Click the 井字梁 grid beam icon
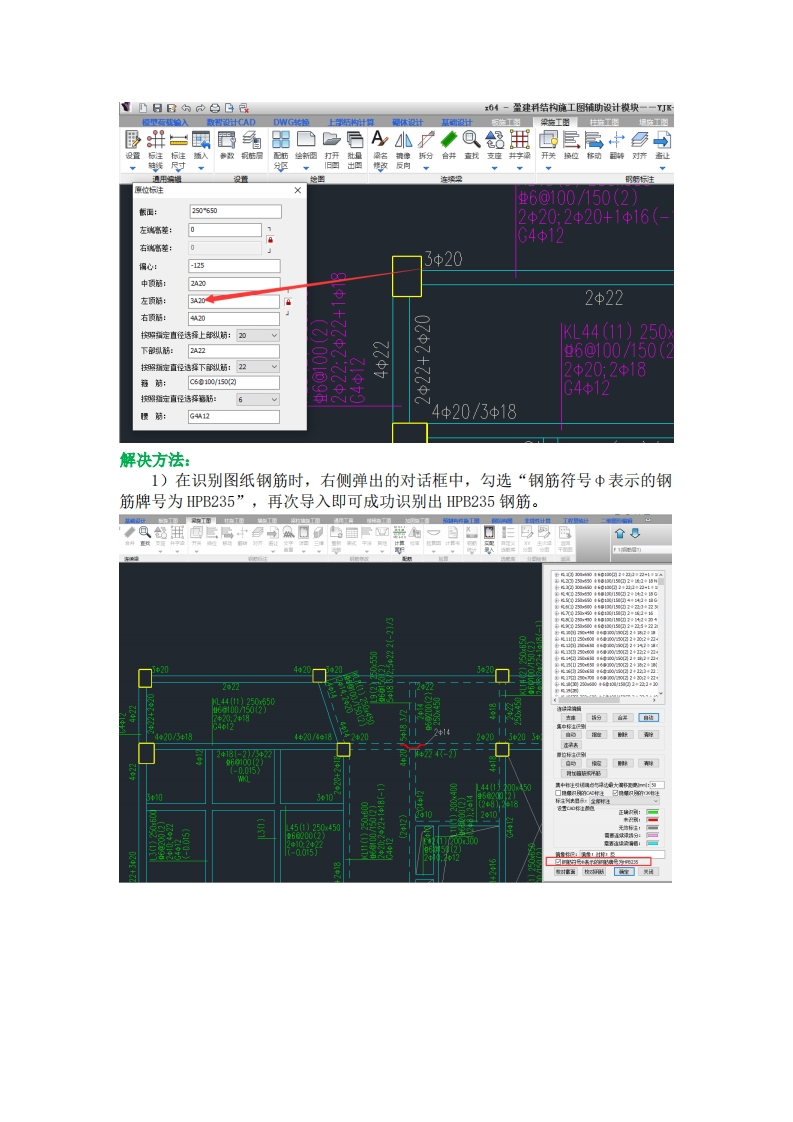 [520, 140]
